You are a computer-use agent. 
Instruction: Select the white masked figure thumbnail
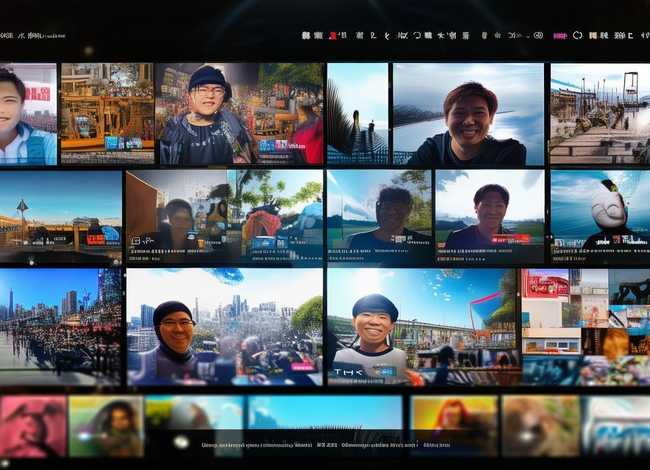point(599,216)
